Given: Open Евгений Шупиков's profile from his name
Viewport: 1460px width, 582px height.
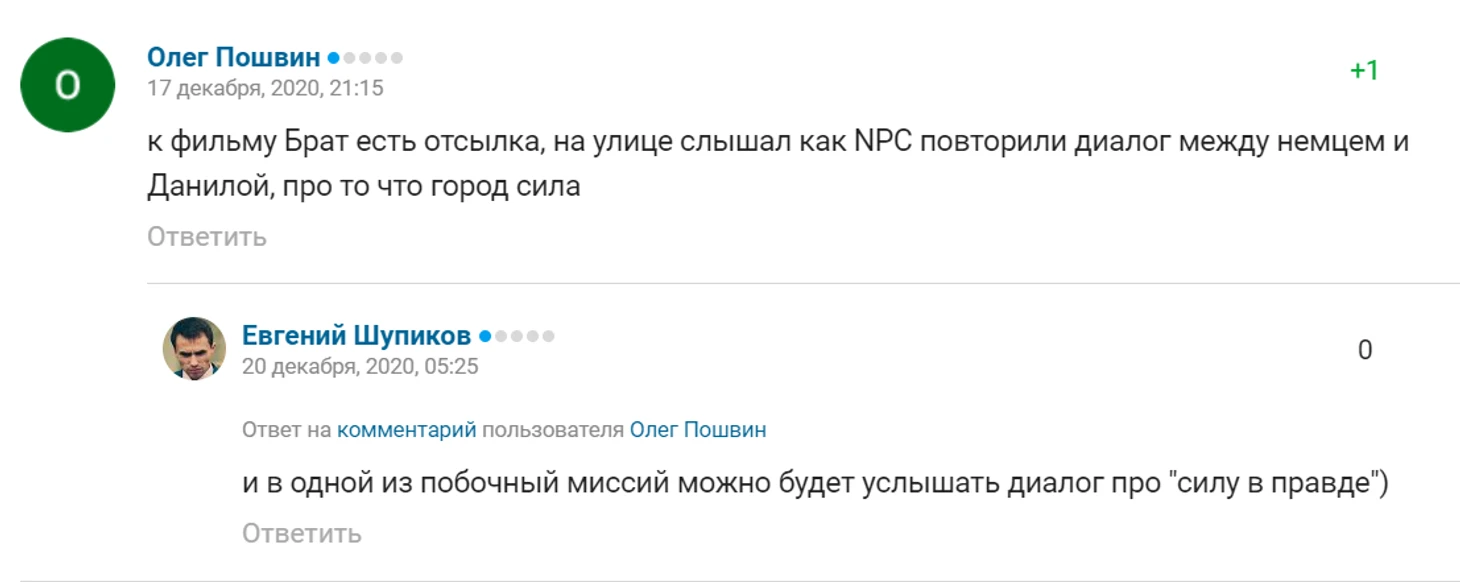Looking at the screenshot, I should [357, 337].
